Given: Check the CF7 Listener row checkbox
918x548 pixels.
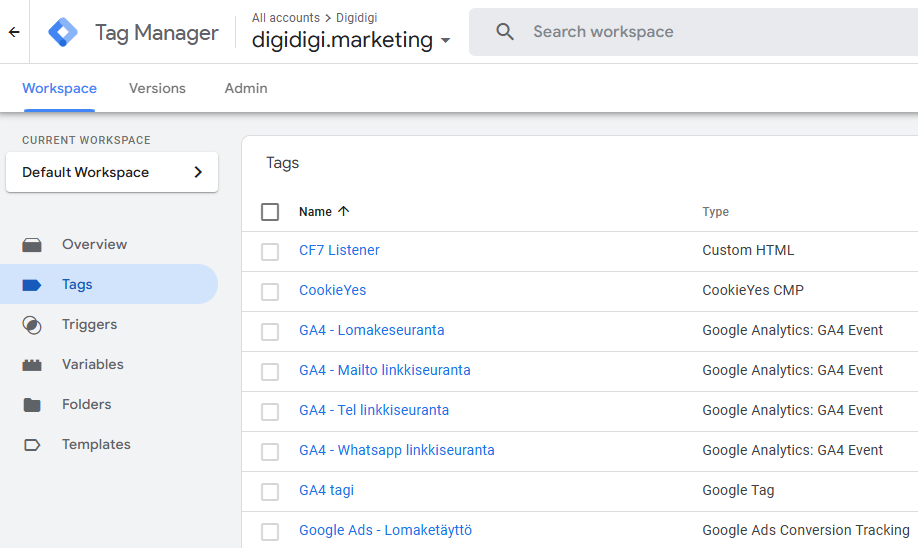Looking at the screenshot, I should pyautogui.click(x=270, y=252).
